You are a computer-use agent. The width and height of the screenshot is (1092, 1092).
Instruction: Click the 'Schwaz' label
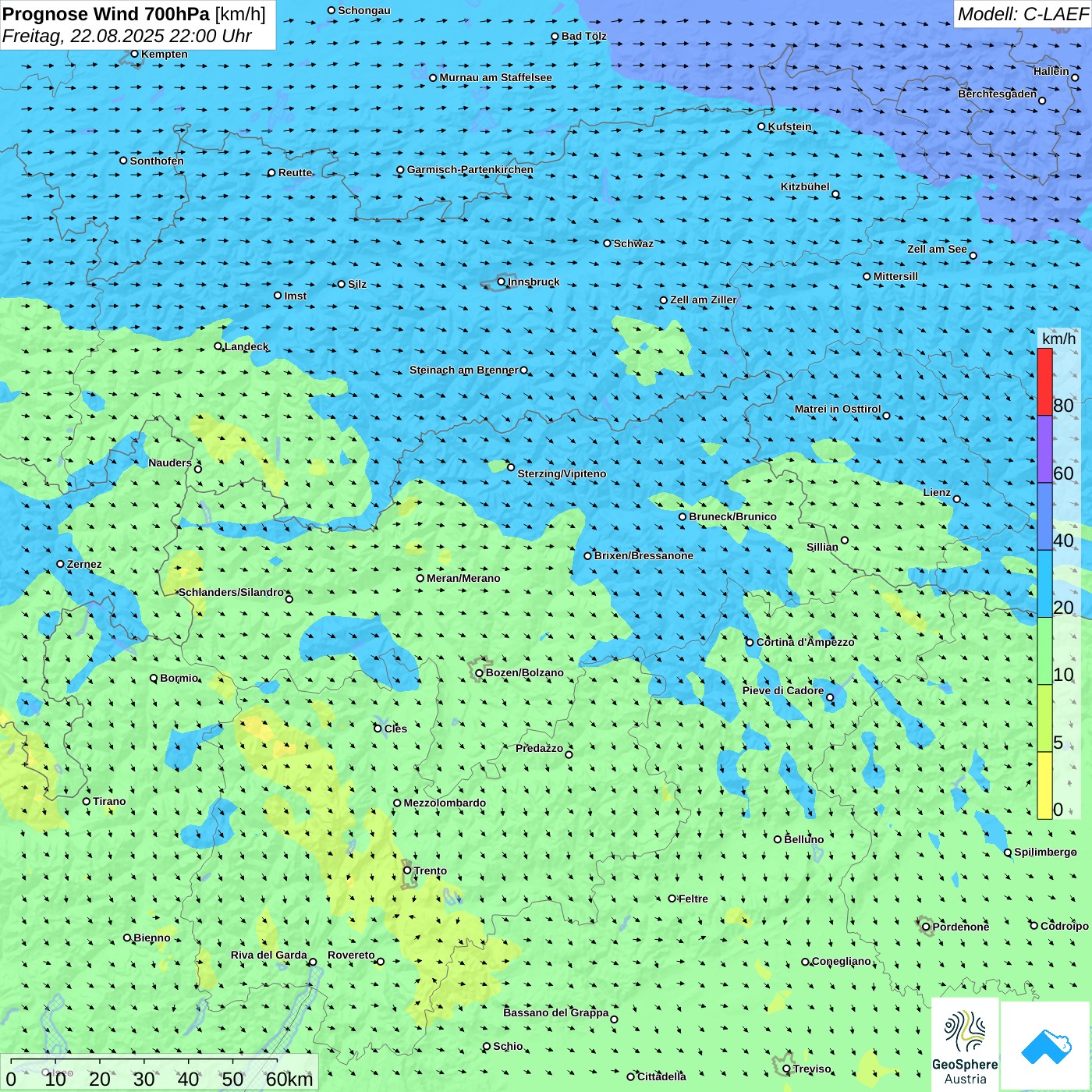[x=633, y=243]
